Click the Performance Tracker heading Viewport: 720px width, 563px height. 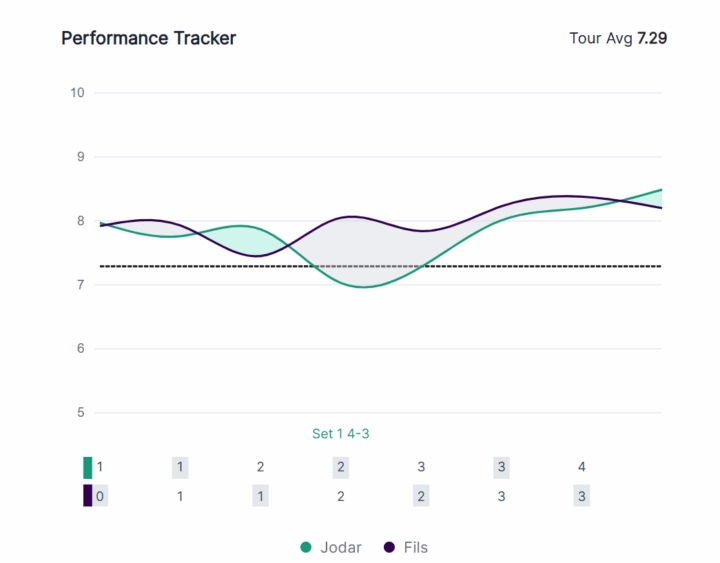tap(149, 39)
